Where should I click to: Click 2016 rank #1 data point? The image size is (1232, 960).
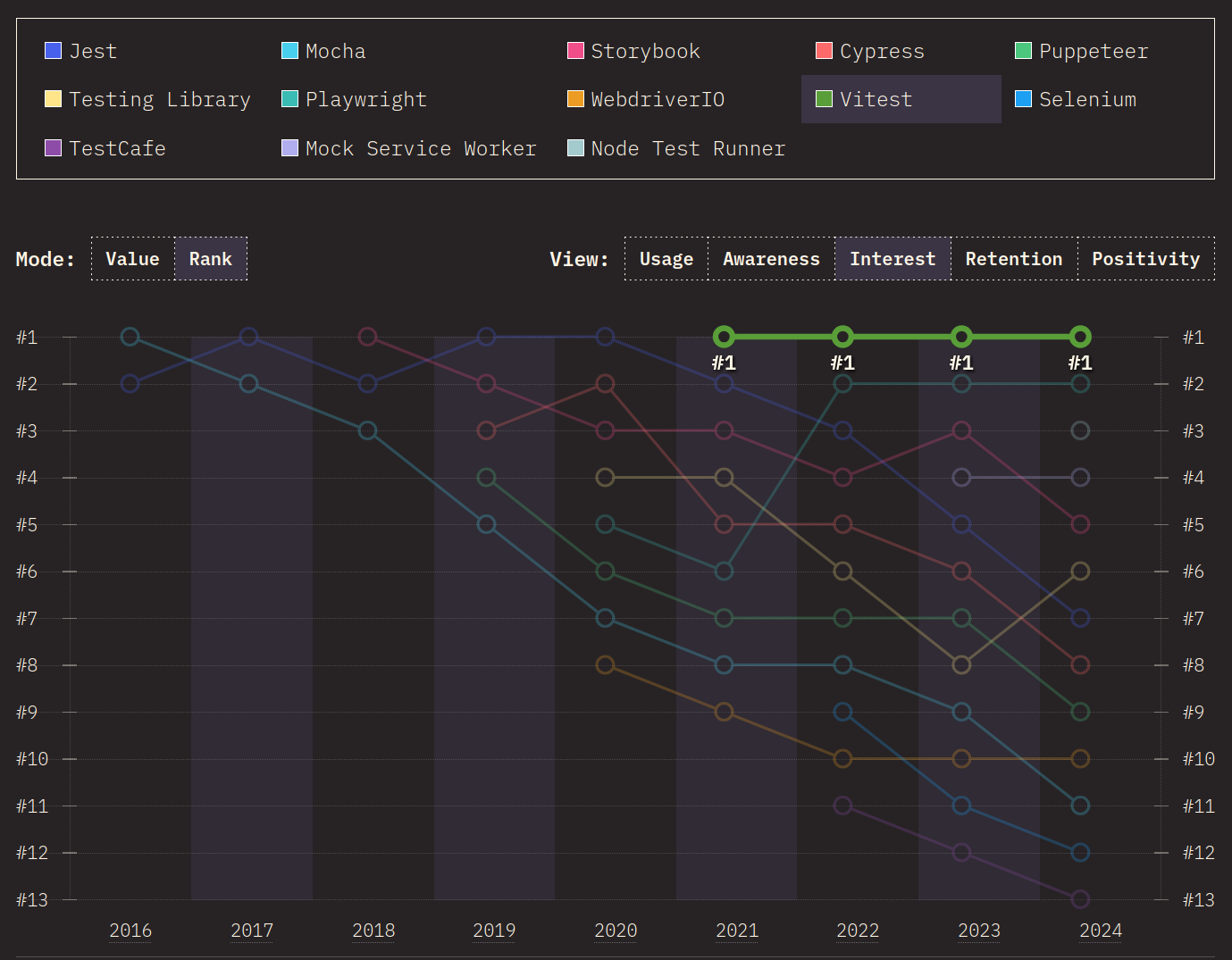[x=130, y=337]
